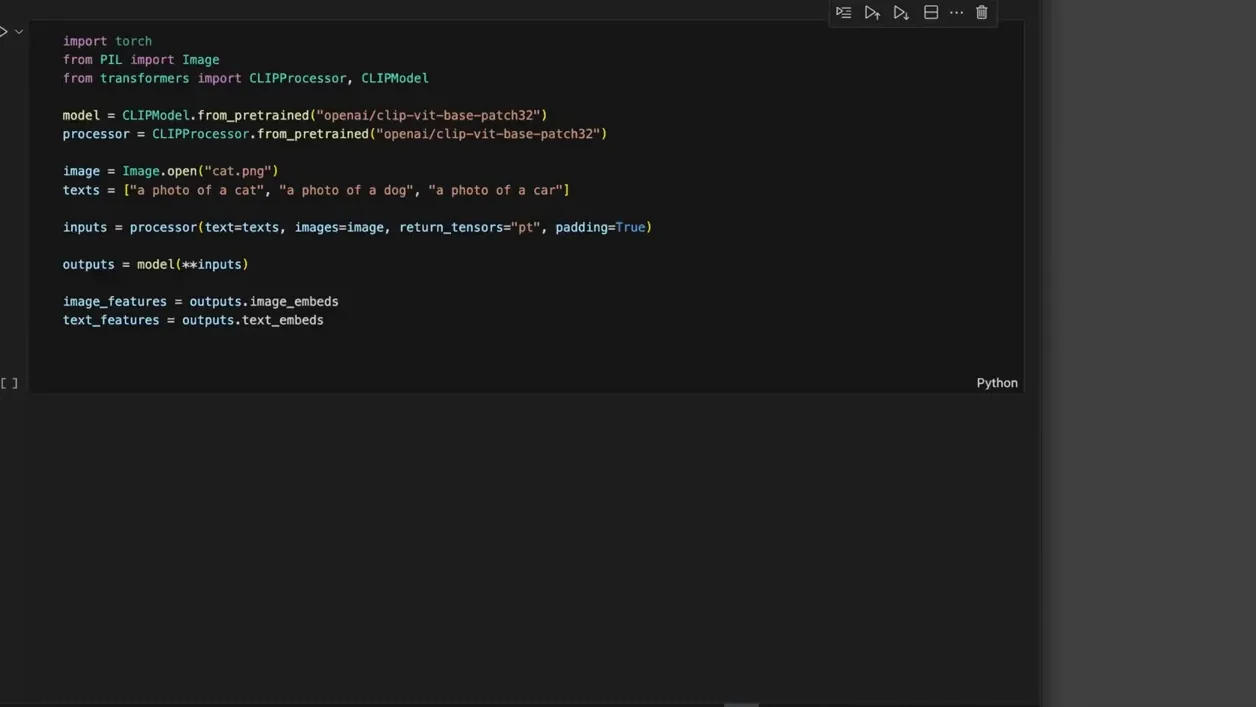Image resolution: width=1256 pixels, height=707 pixels.
Task: Click outputs.image_embeds line
Action: 201,301
